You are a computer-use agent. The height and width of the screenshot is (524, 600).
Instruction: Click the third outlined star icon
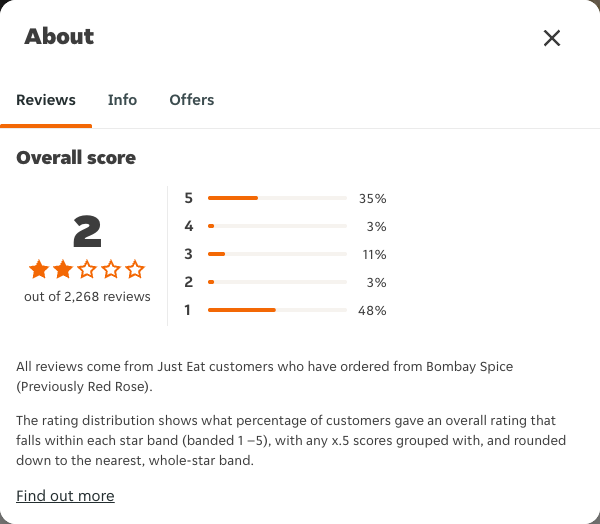(87, 269)
